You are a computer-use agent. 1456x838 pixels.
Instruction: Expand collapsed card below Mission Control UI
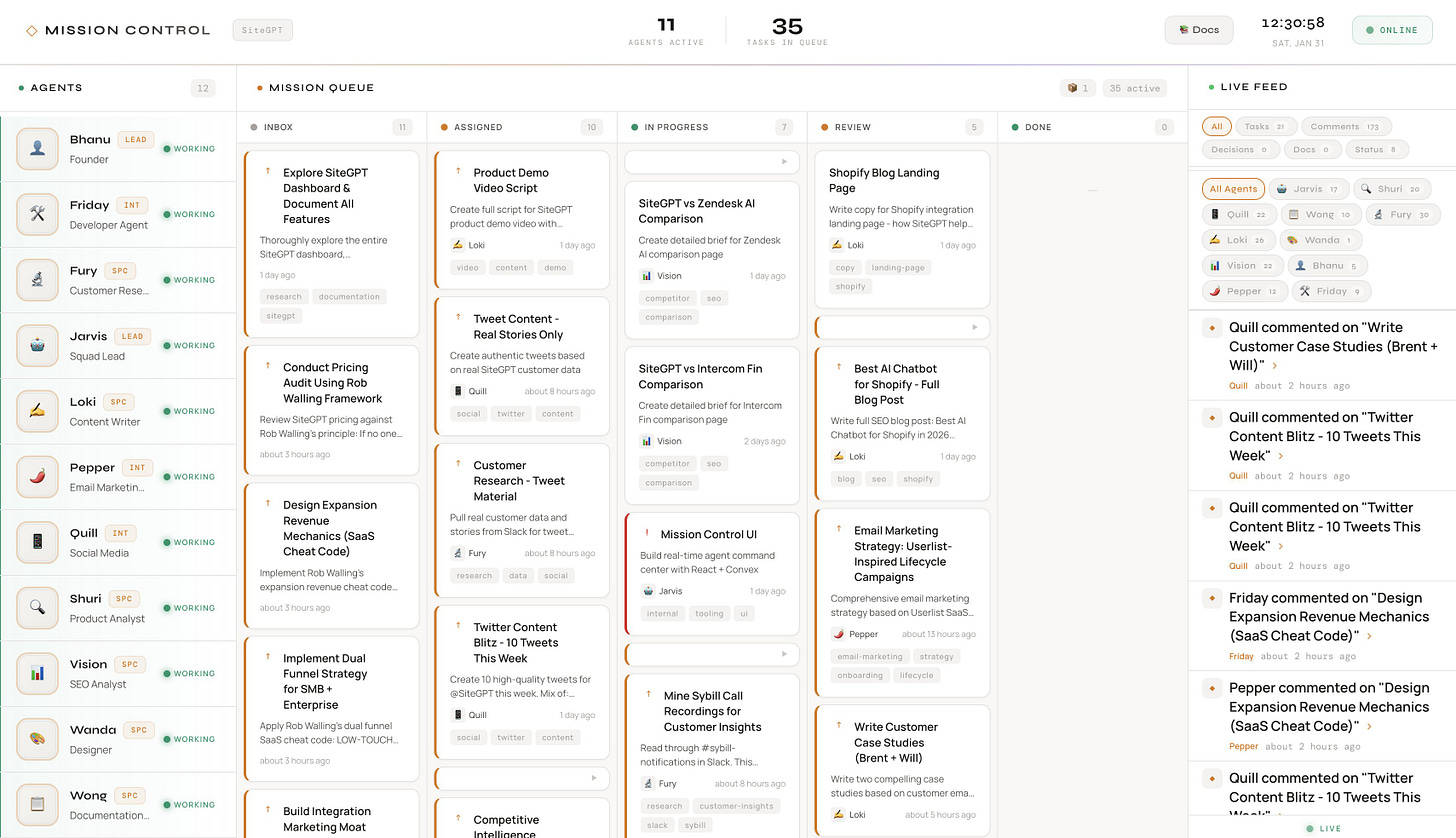(712, 654)
